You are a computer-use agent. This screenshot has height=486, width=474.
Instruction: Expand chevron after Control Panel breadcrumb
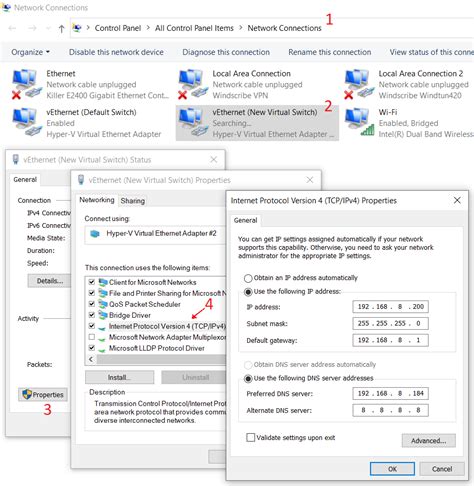[148, 28]
